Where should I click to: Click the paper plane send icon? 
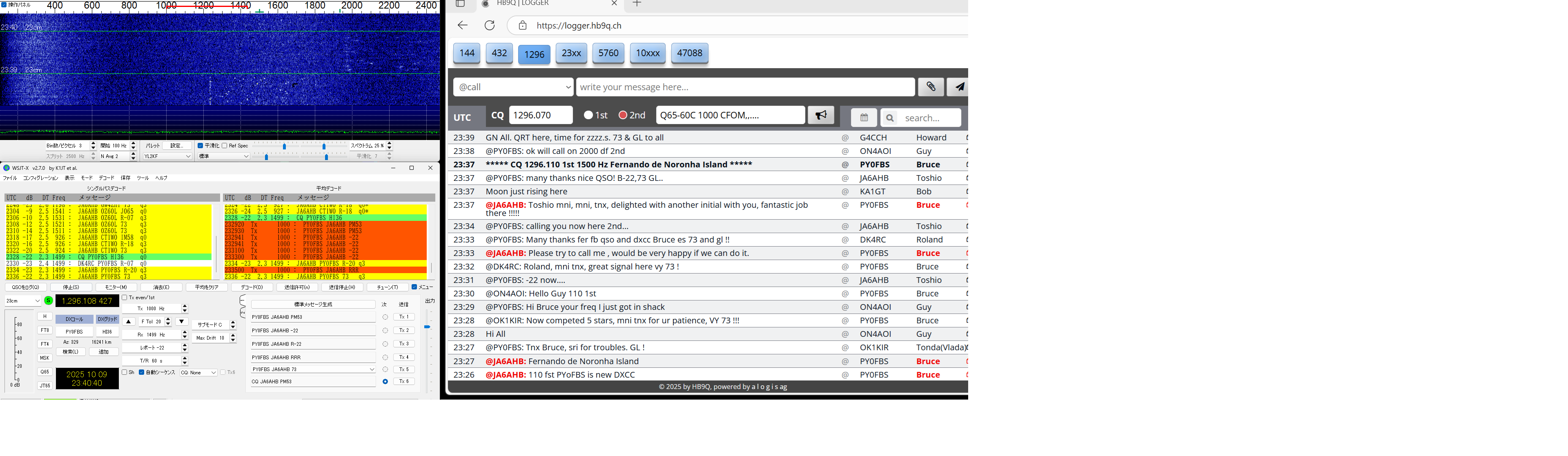coord(959,87)
